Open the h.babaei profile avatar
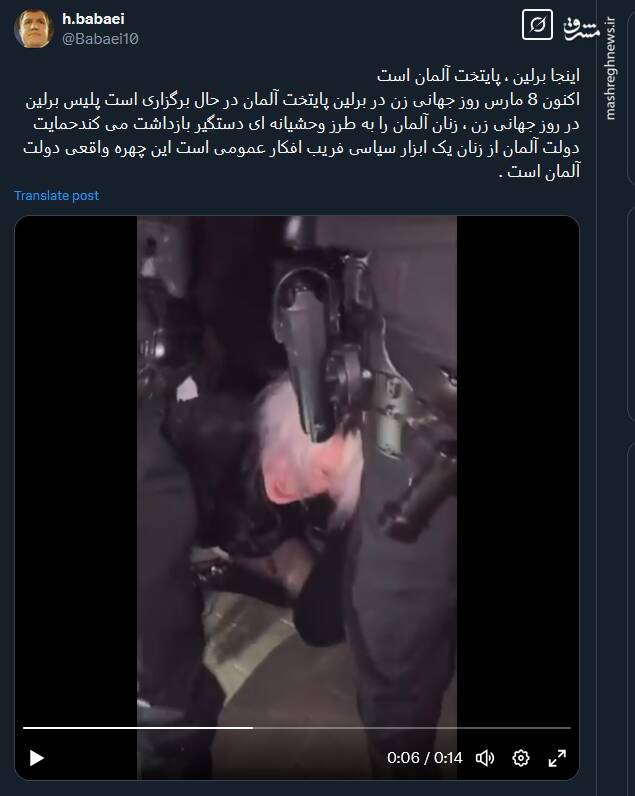The height and width of the screenshot is (796, 635). point(34,29)
